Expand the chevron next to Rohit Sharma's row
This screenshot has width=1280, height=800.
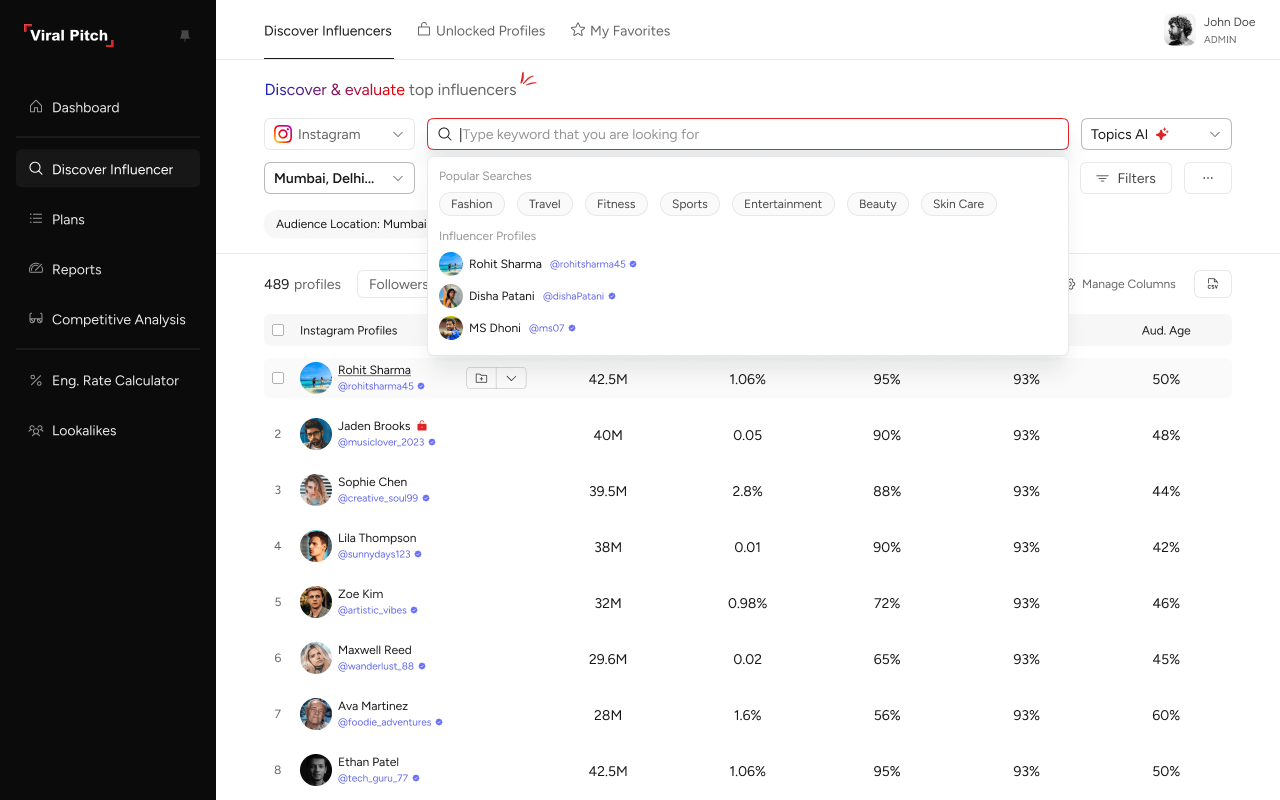pyautogui.click(x=511, y=378)
